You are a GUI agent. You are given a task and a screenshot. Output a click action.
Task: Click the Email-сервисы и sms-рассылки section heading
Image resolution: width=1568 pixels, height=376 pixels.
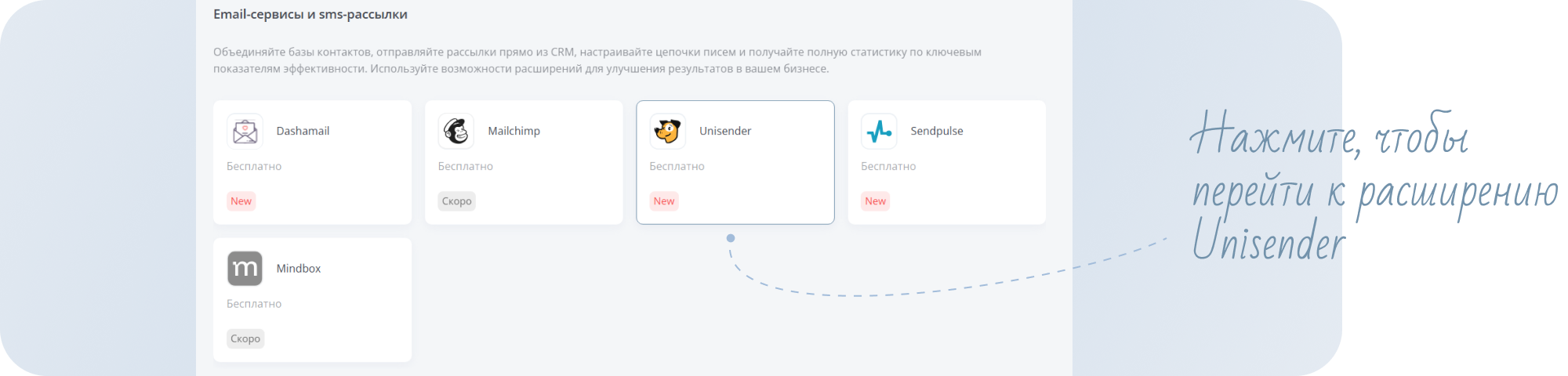click(x=310, y=14)
